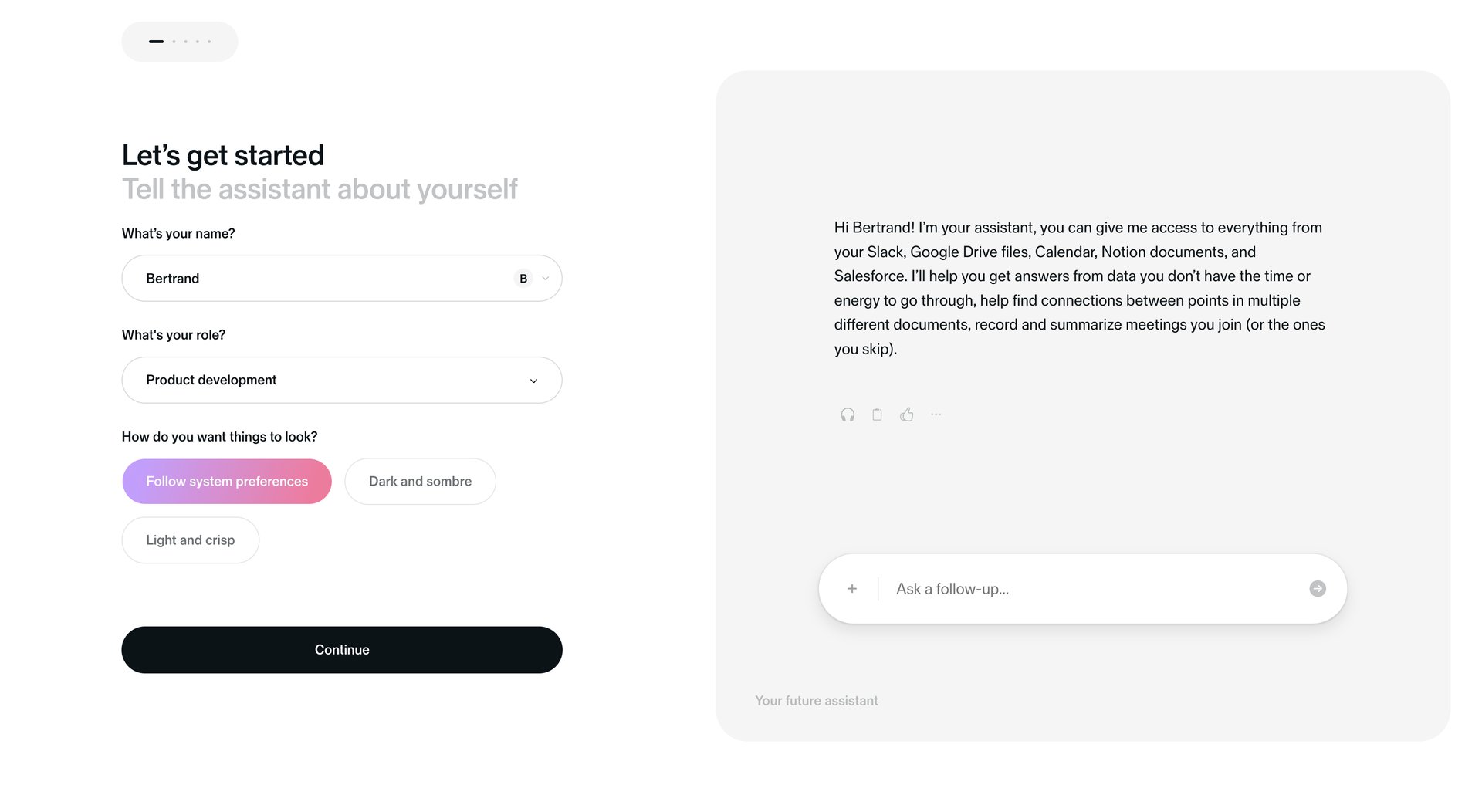The width and height of the screenshot is (1482, 812).
Task: Focus the Ask a follow-up input field
Action: (1003, 588)
